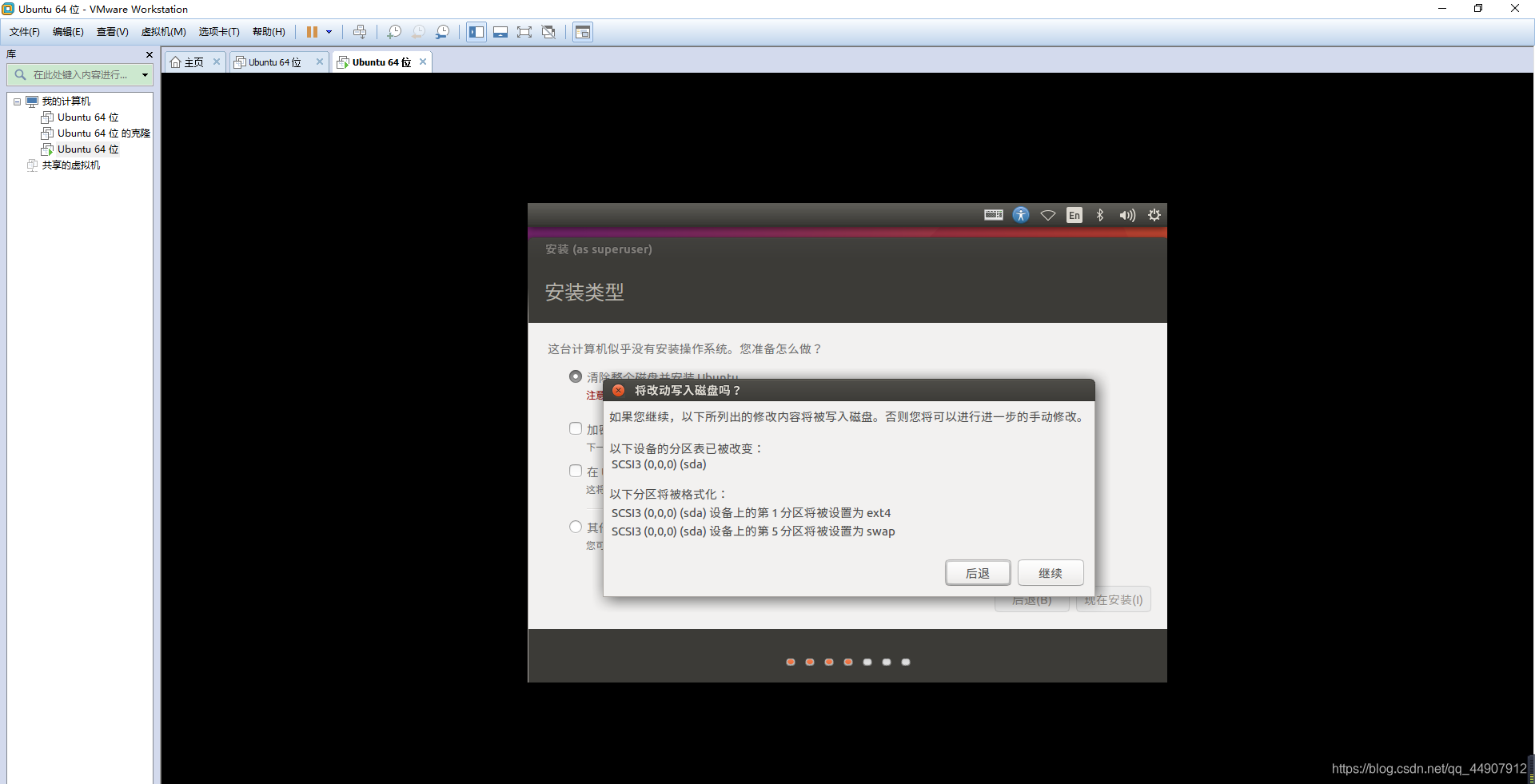Click the 现在安装(I) button
The image size is (1535, 784).
click(1114, 600)
